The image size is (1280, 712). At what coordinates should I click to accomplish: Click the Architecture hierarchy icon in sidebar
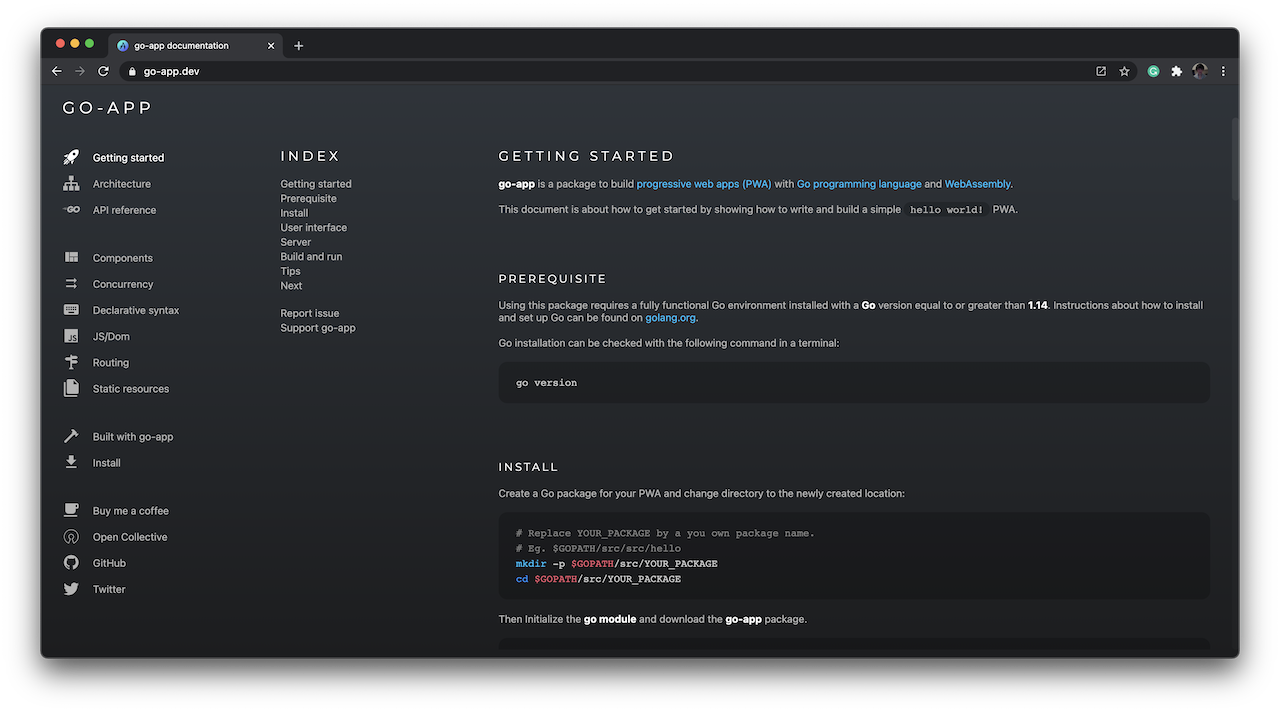pos(71,184)
